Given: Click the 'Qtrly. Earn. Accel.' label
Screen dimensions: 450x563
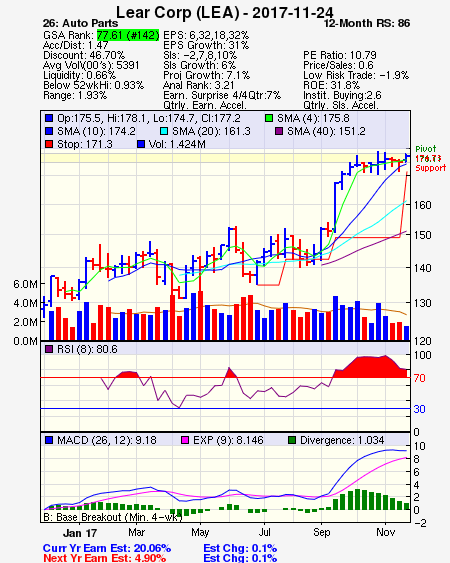Looking at the screenshot, I should point(205,105).
